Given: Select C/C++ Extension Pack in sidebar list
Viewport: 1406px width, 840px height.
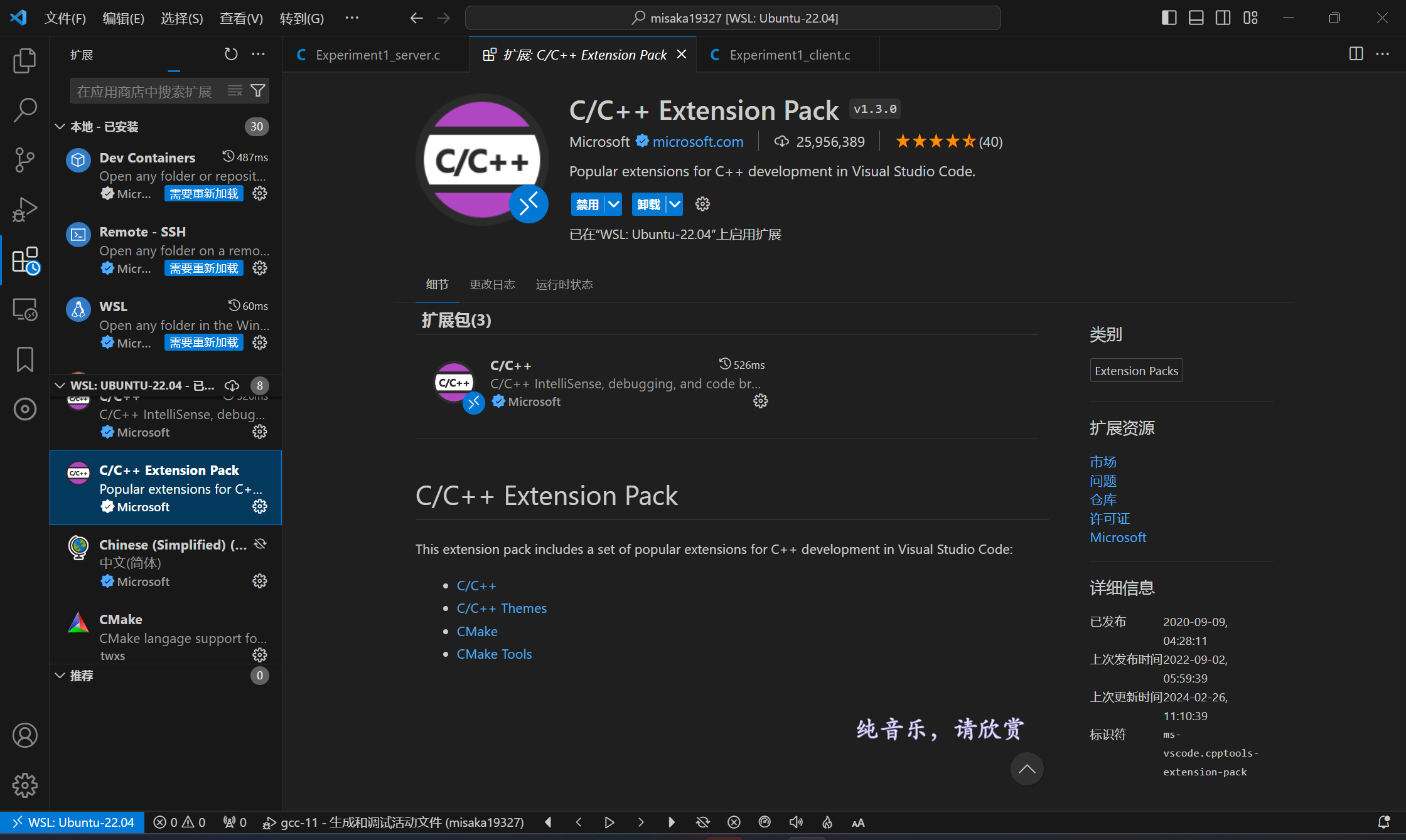Looking at the screenshot, I should coord(166,487).
